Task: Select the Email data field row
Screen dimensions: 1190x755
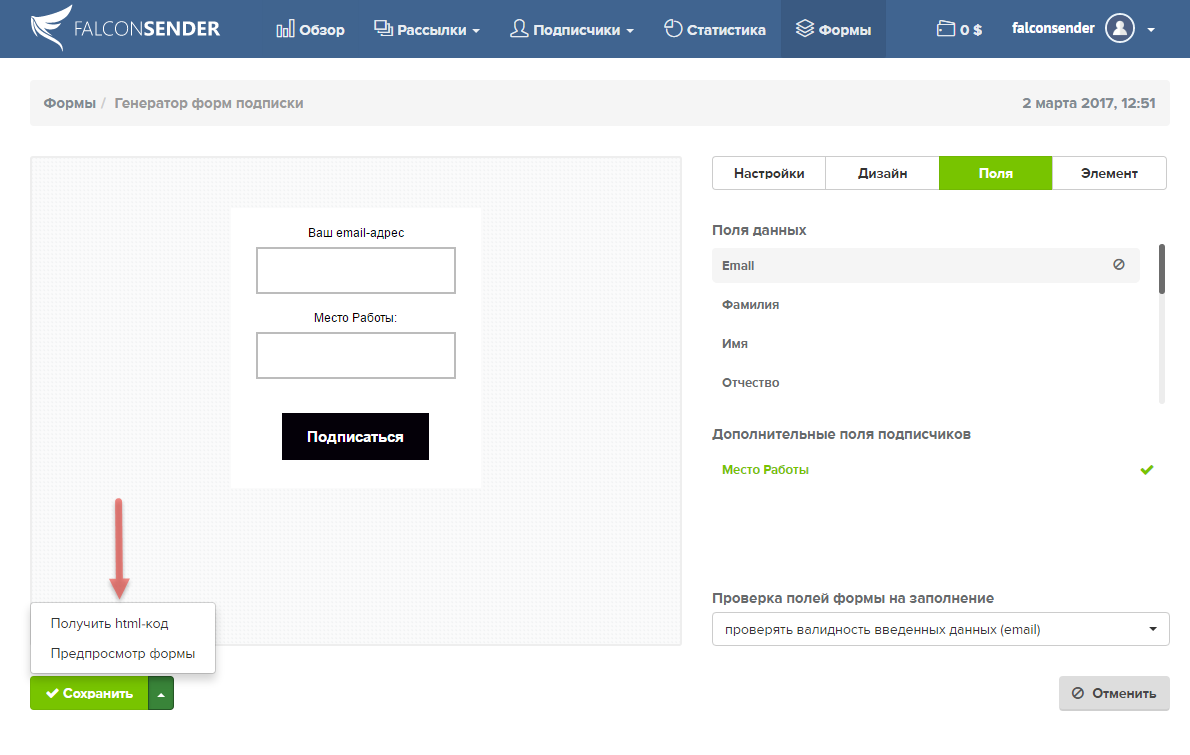Action: pyautogui.click(x=926, y=266)
